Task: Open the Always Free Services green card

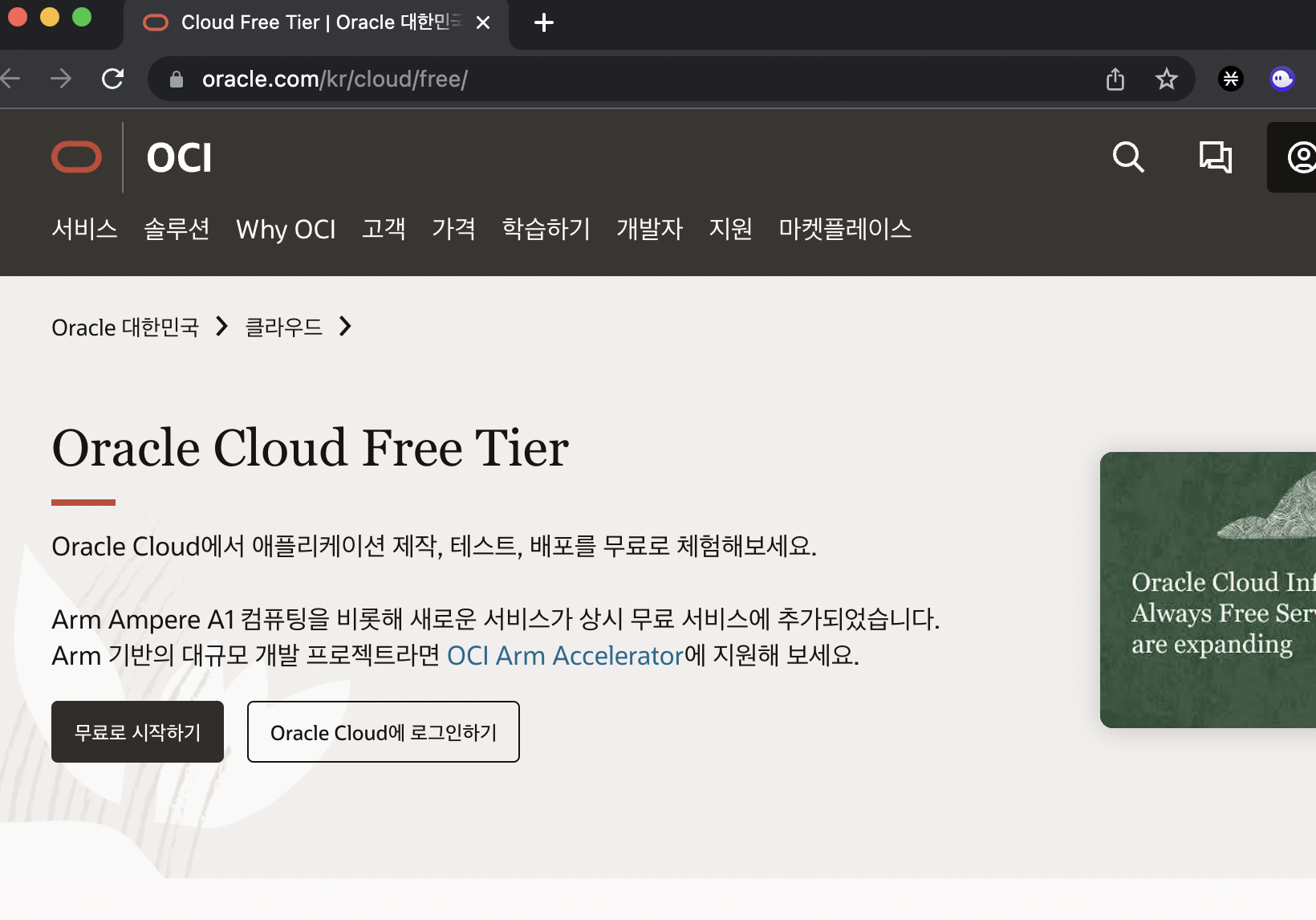Action: 1208,590
